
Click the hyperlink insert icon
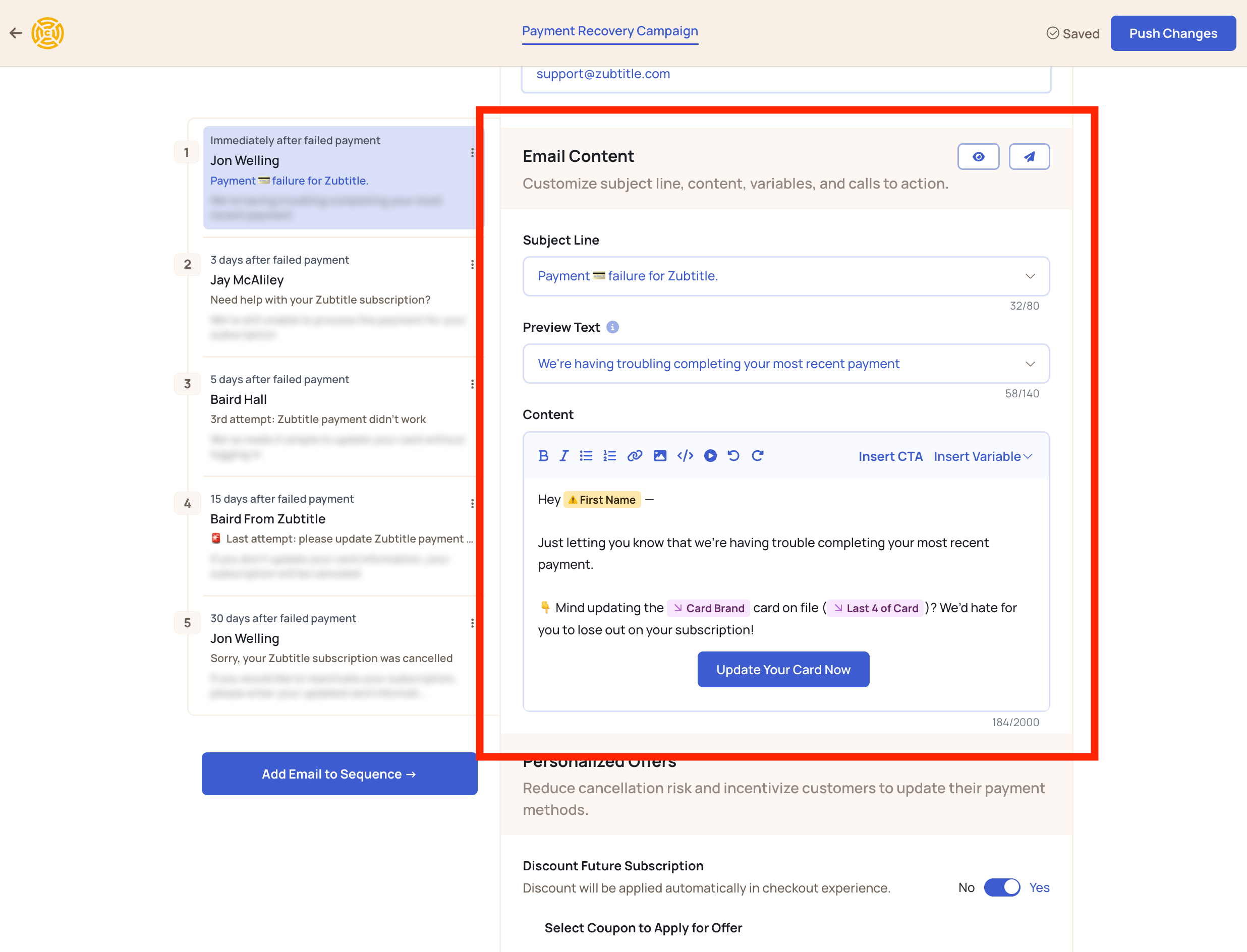[634, 456]
